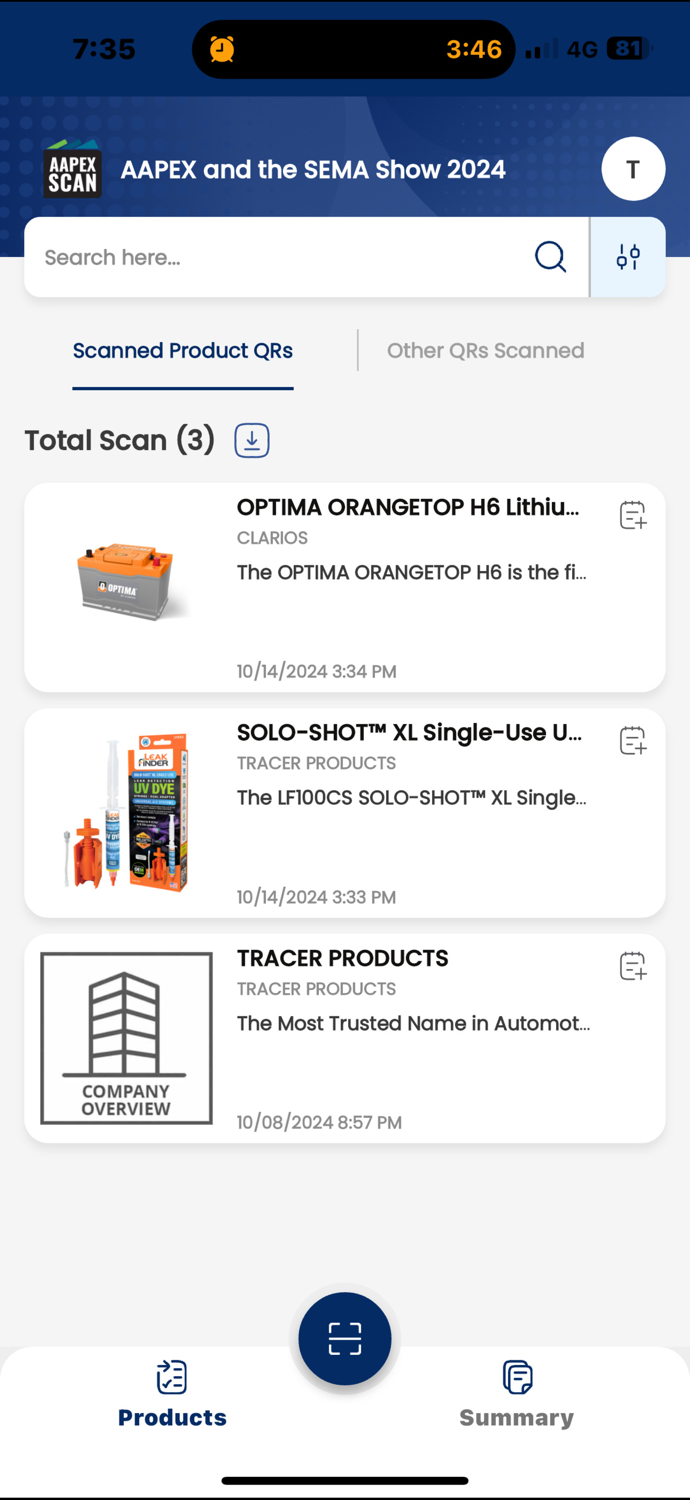Select the Products icon in bottom navigation
Viewport: 690px width, 1500px height.
172,1377
